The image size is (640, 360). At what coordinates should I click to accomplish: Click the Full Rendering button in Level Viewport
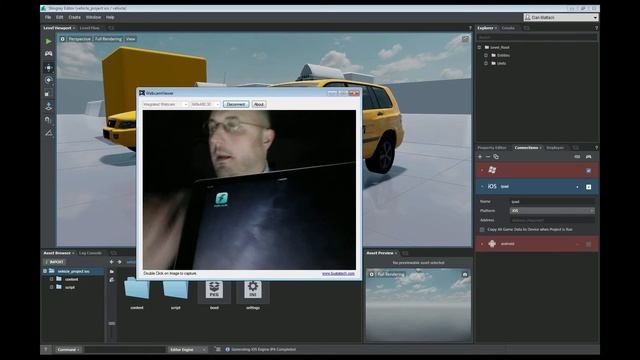108,39
